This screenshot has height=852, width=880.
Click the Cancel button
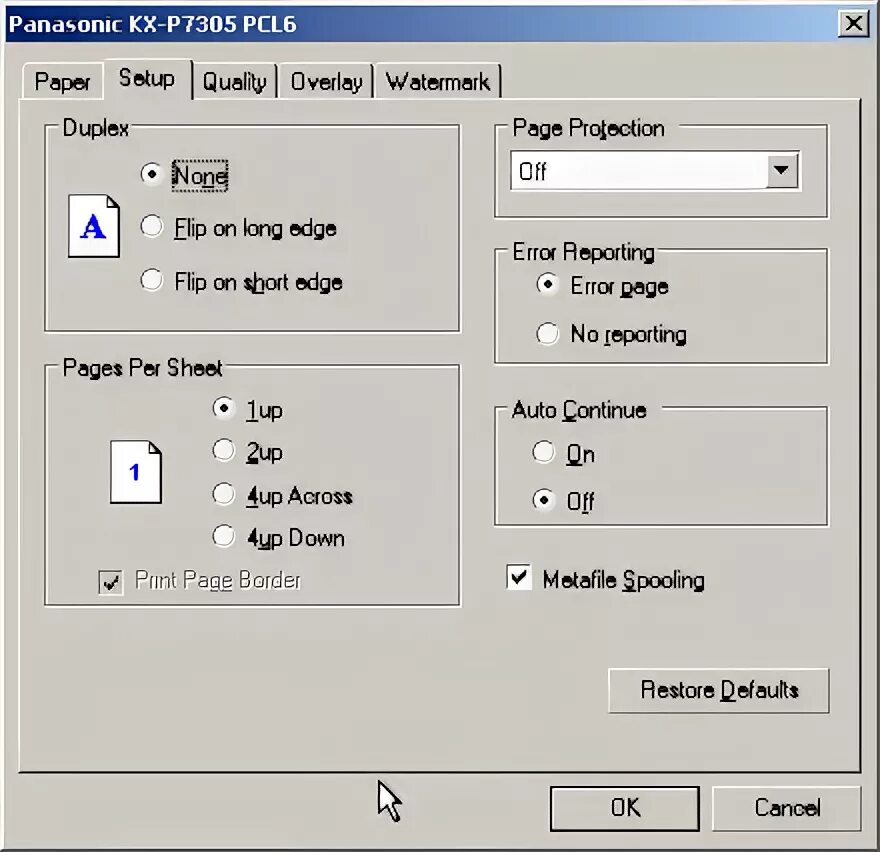[x=787, y=808]
